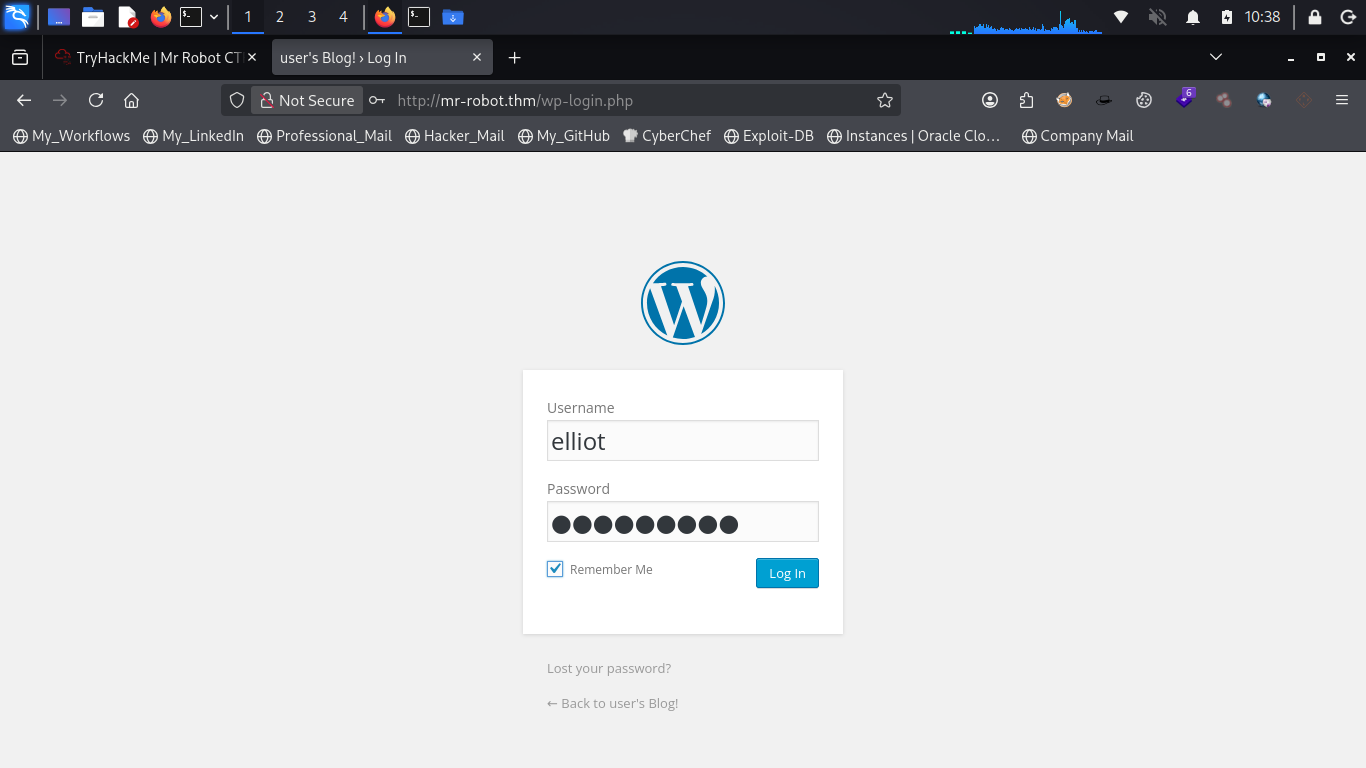The width and height of the screenshot is (1366, 768).
Task: Open Firefox View recent browsing button
Action: point(20,58)
